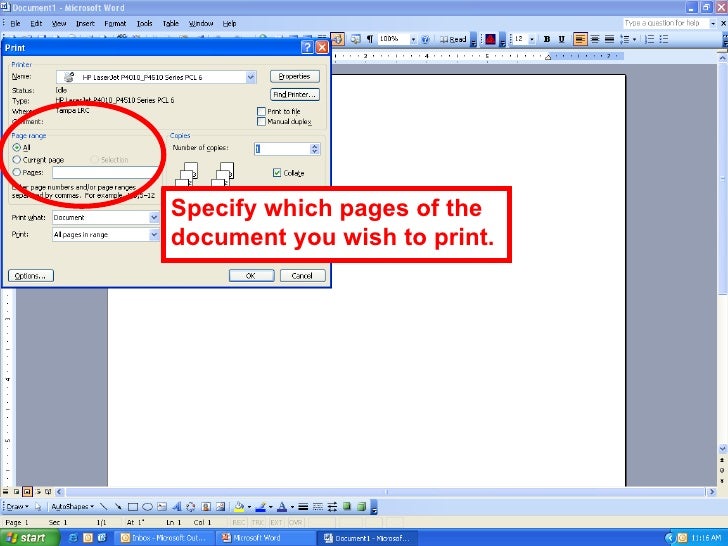Click the Dash Style icon
The height and width of the screenshot is (546, 728).
(x=318, y=507)
